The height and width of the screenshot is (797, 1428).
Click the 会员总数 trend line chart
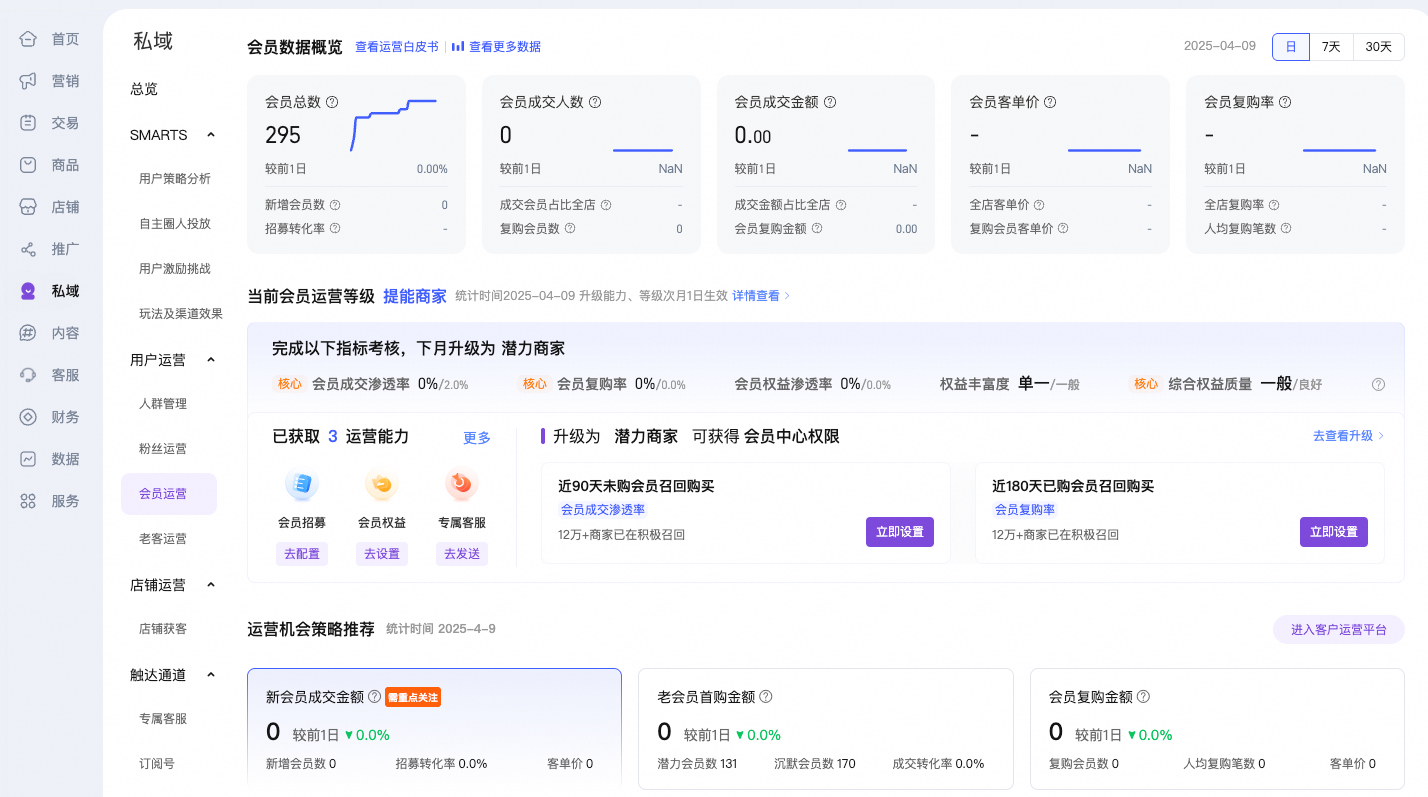(x=394, y=125)
